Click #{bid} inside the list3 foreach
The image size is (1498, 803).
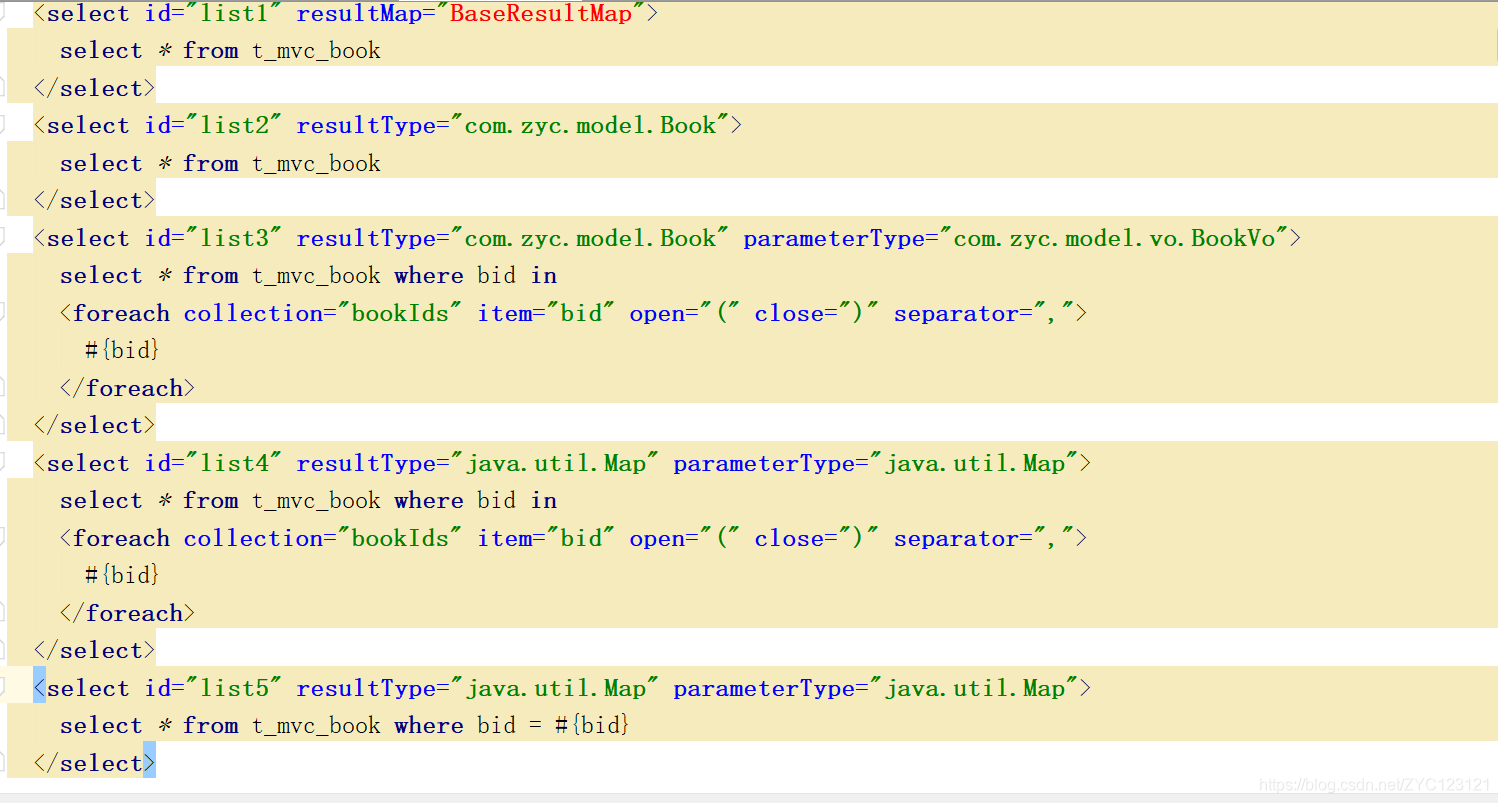[123, 351]
